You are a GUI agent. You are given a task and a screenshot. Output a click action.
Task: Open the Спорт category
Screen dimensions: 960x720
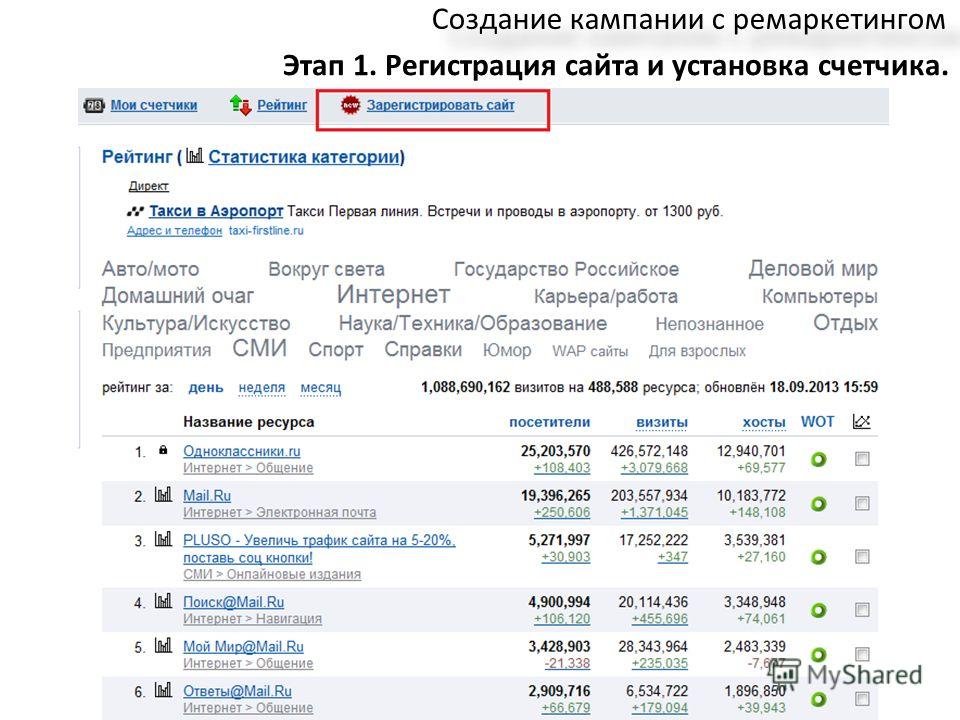(x=336, y=350)
